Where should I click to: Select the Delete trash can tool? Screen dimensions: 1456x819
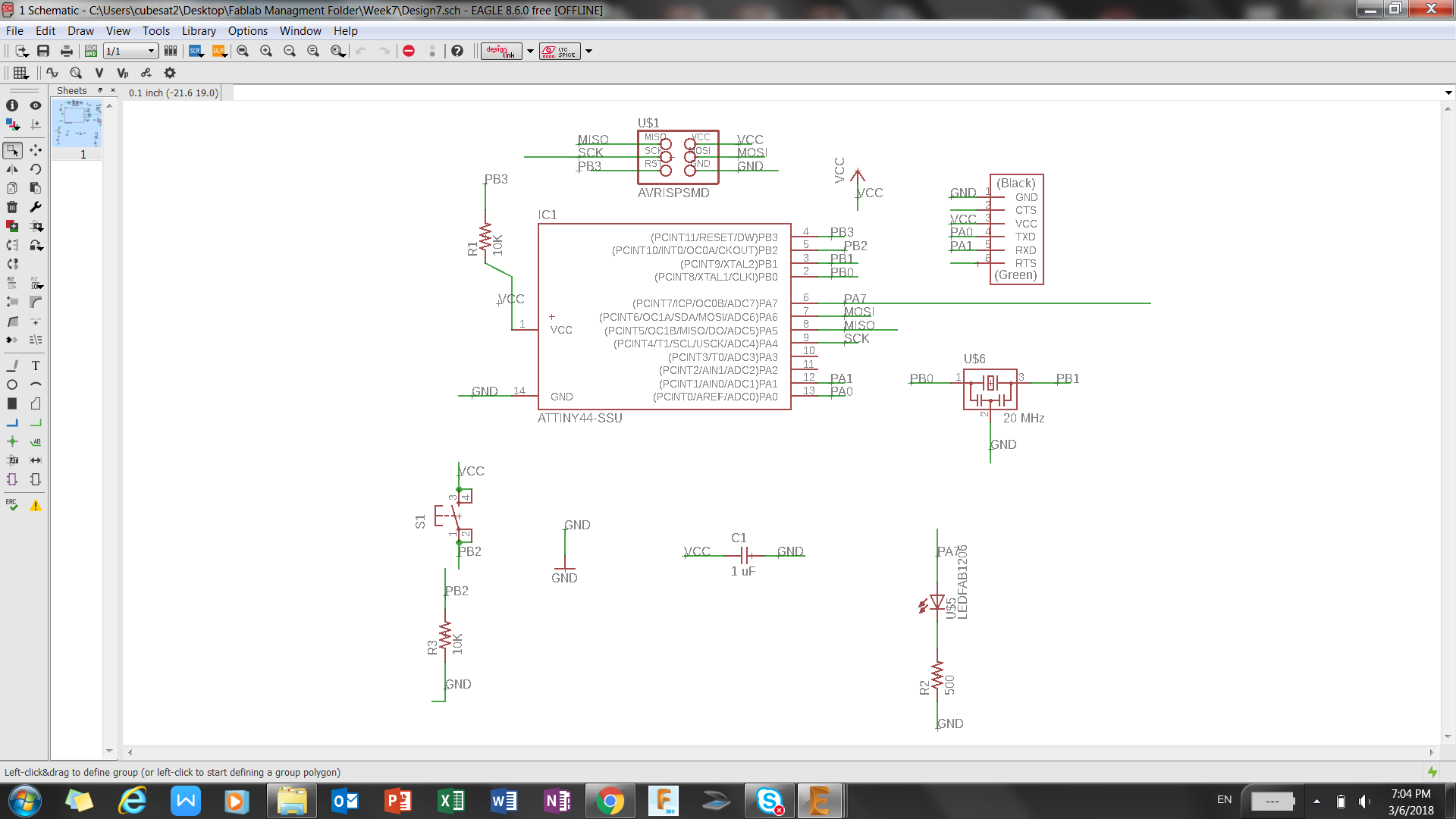pyautogui.click(x=12, y=207)
